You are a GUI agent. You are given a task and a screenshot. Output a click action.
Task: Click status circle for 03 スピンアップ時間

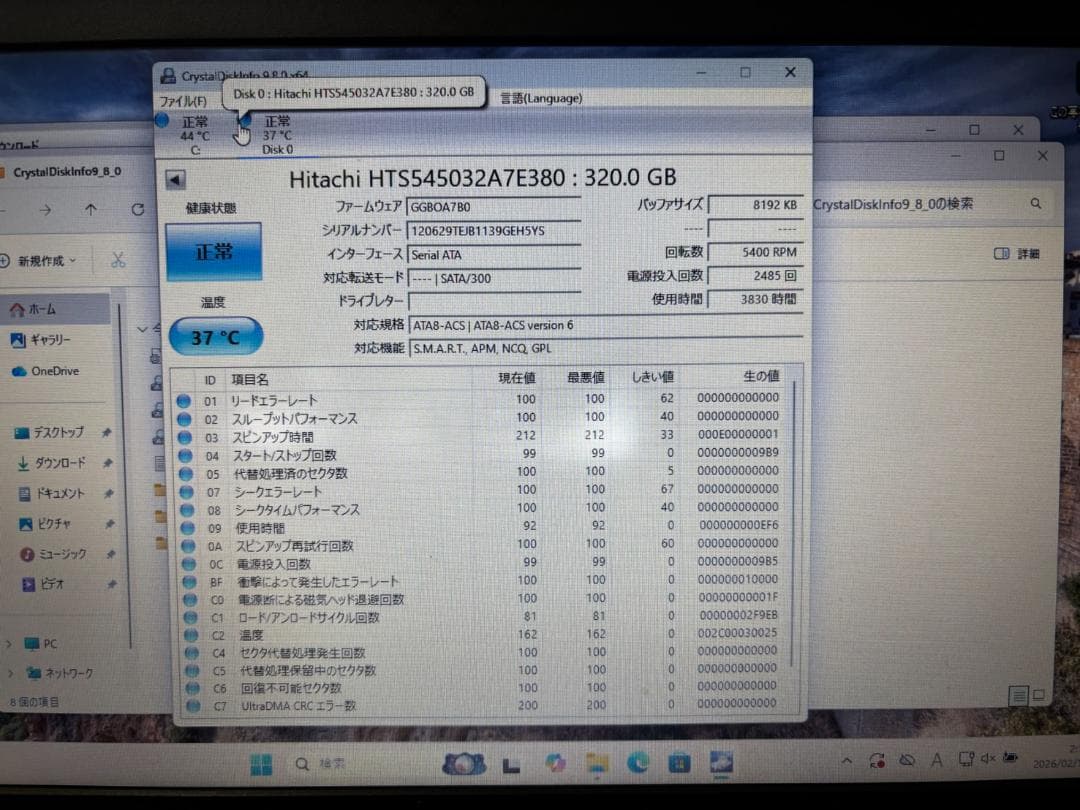tap(185, 437)
